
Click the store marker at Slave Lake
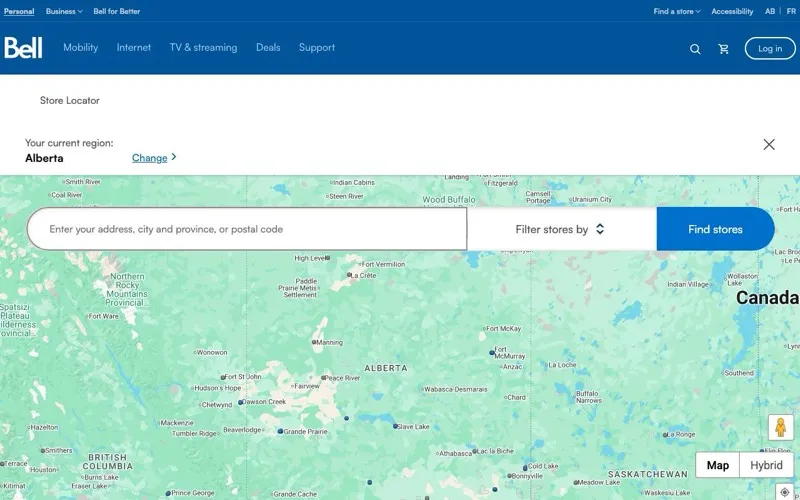point(395,426)
